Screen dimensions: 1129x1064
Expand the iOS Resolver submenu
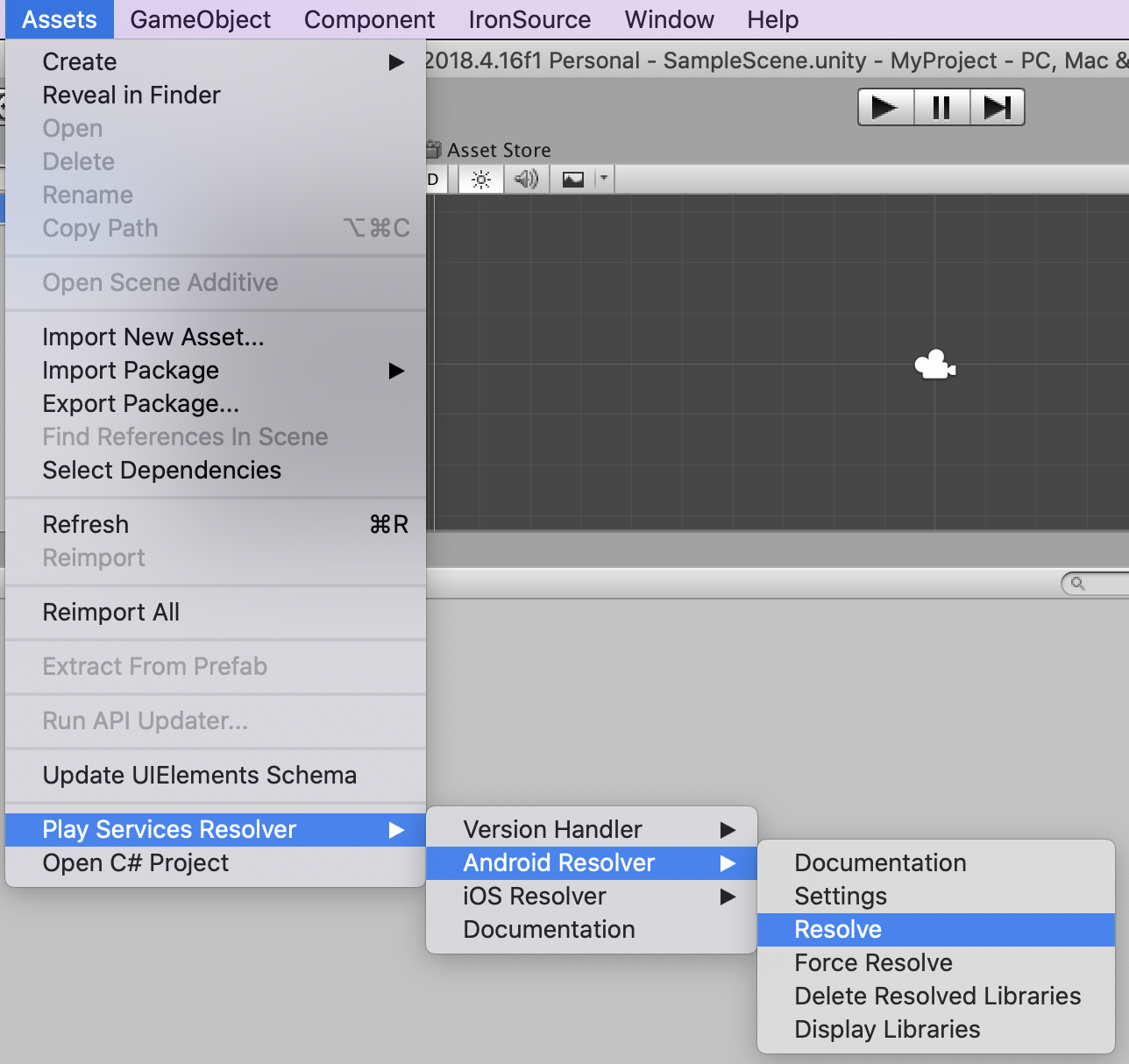(x=534, y=896)
